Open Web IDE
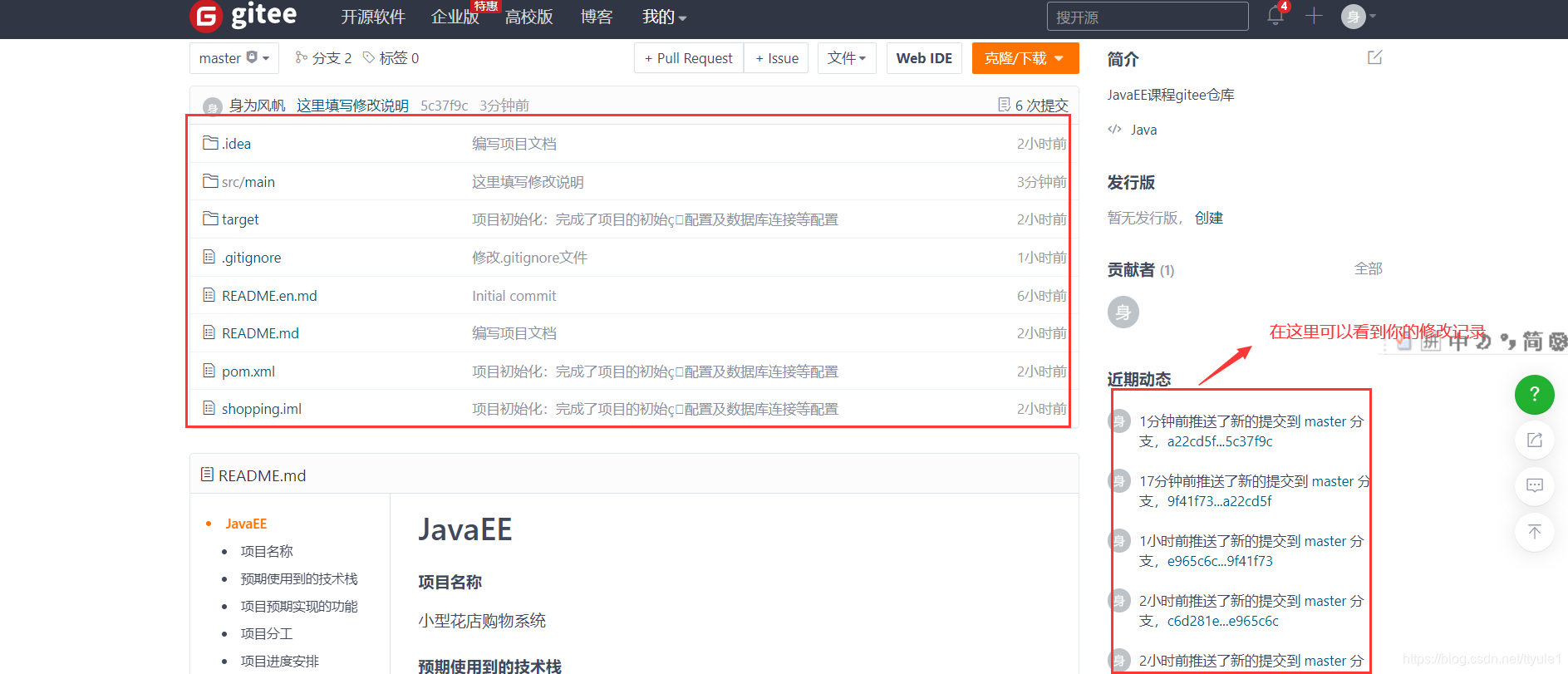 (924, 58)
